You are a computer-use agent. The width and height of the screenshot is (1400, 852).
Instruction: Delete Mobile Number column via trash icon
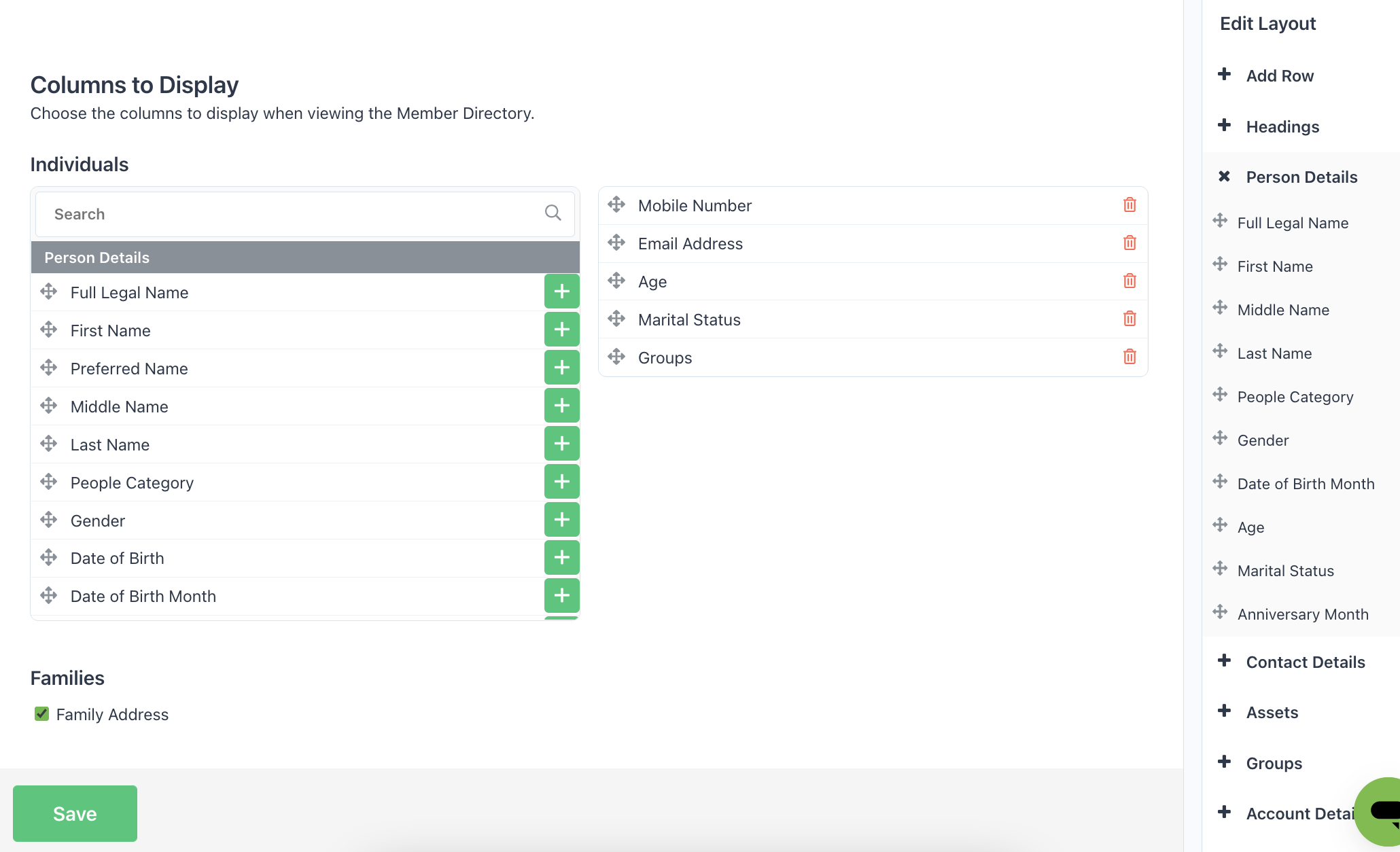[x=1130, y=205]
